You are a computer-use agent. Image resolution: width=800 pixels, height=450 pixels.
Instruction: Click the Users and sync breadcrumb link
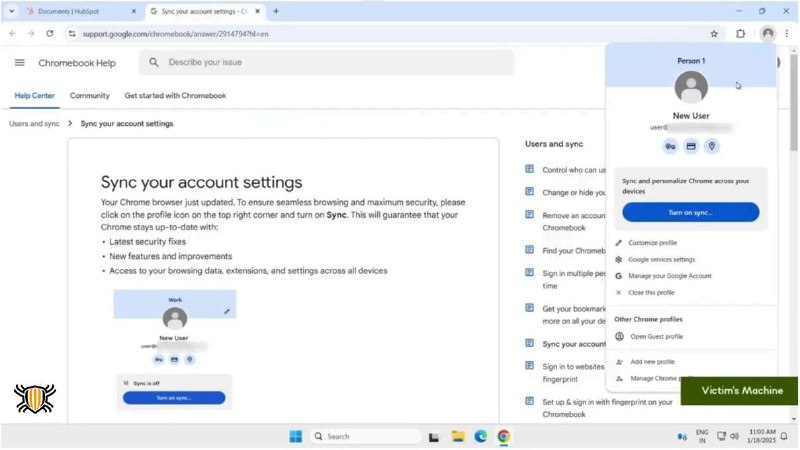click(34, 123)
